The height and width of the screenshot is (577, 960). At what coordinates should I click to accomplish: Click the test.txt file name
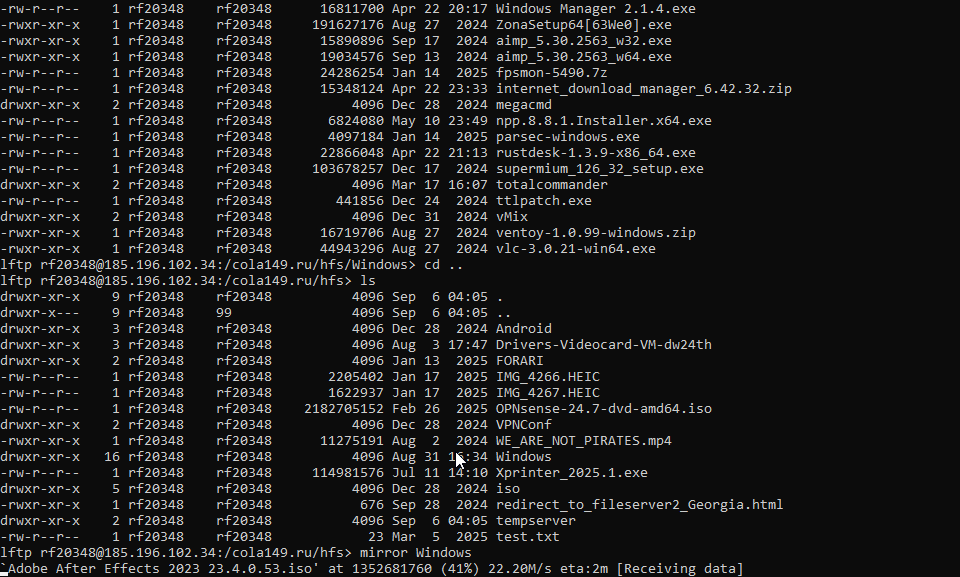pyautogui.click(x=527, y=537)
